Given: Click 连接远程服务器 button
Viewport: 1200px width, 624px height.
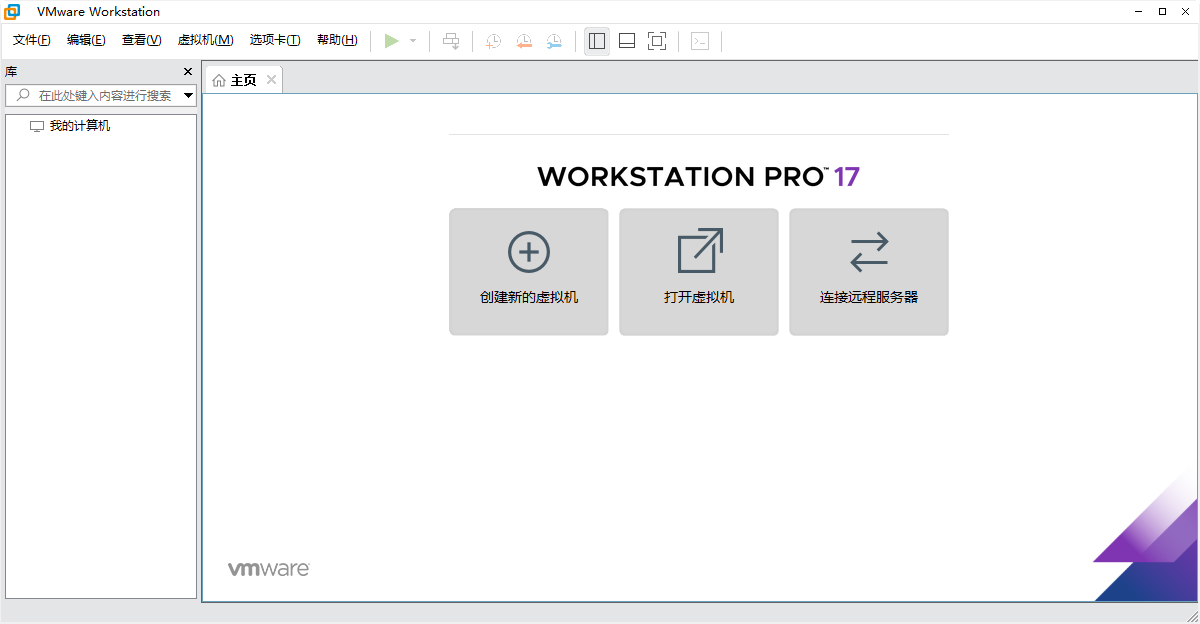Looking at the screenshot, I should point(869,272).
